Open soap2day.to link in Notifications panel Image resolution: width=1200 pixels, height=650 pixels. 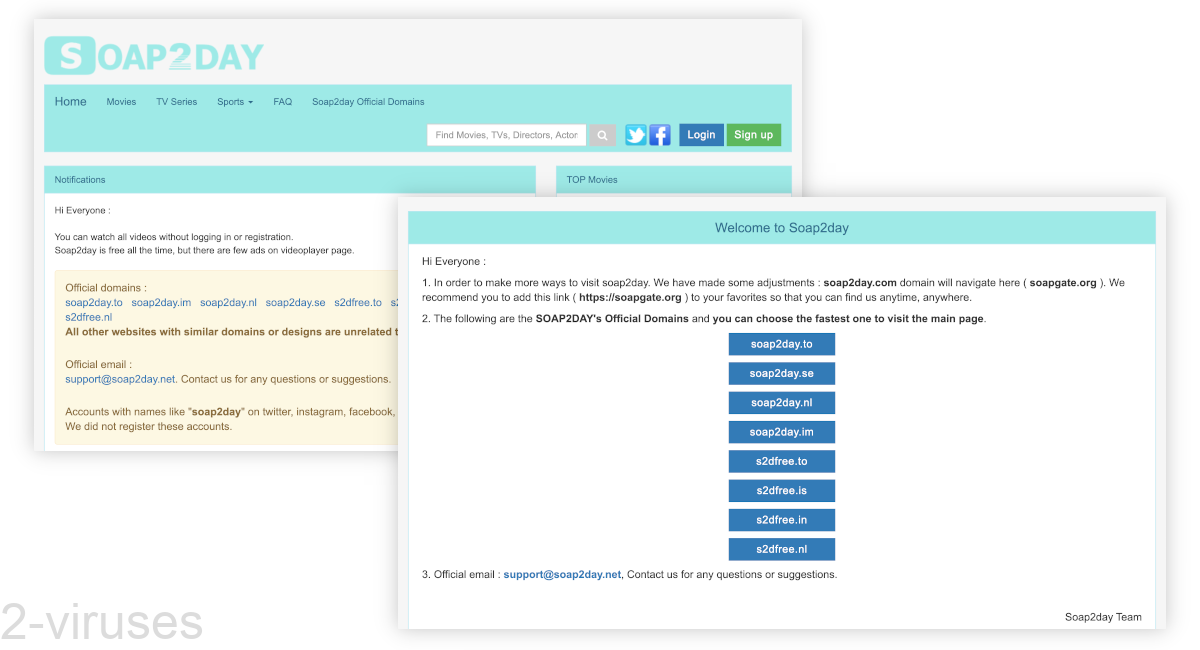(x=94, y=303)
